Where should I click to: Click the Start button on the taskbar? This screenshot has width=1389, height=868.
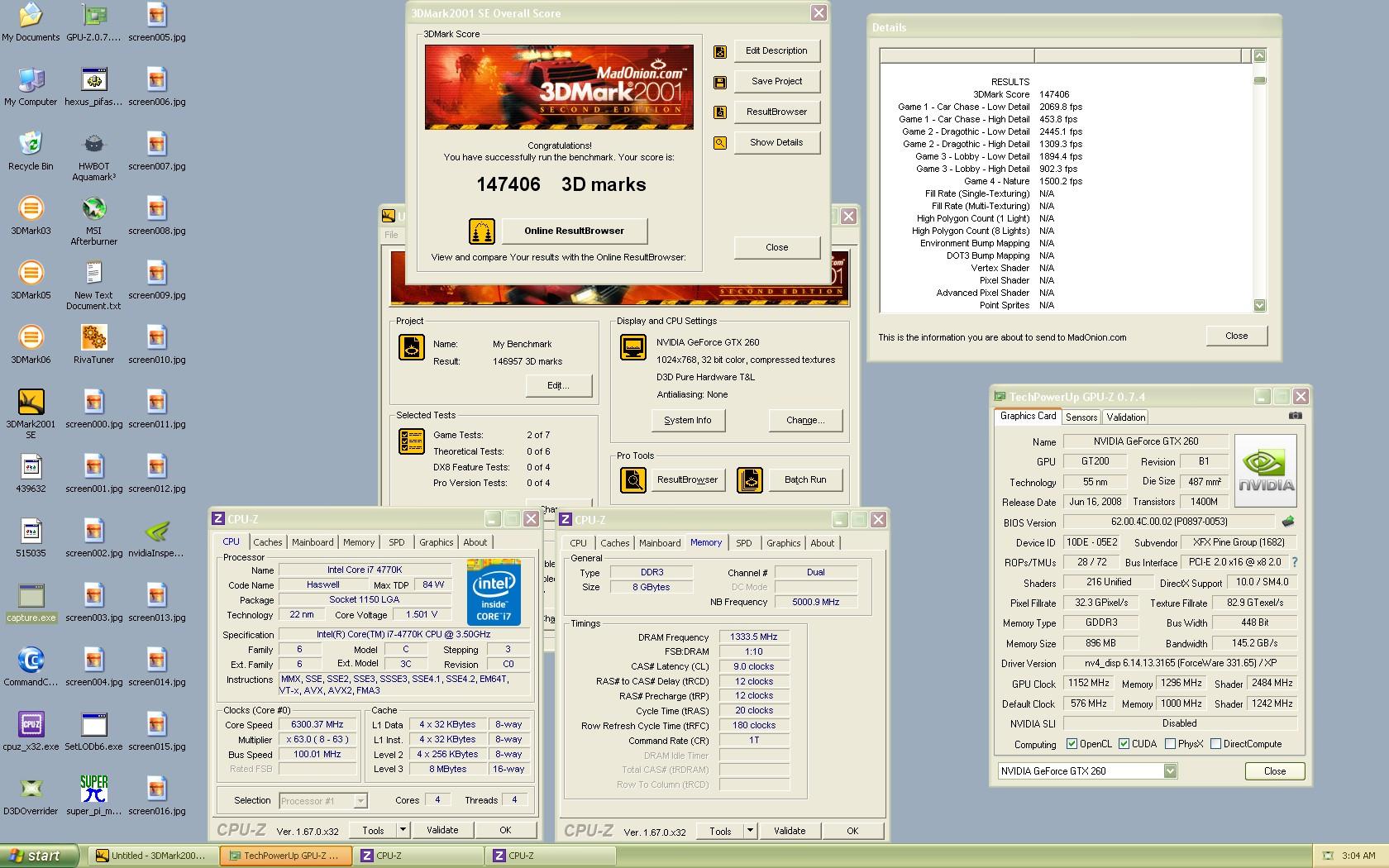(x=40, y=856)
